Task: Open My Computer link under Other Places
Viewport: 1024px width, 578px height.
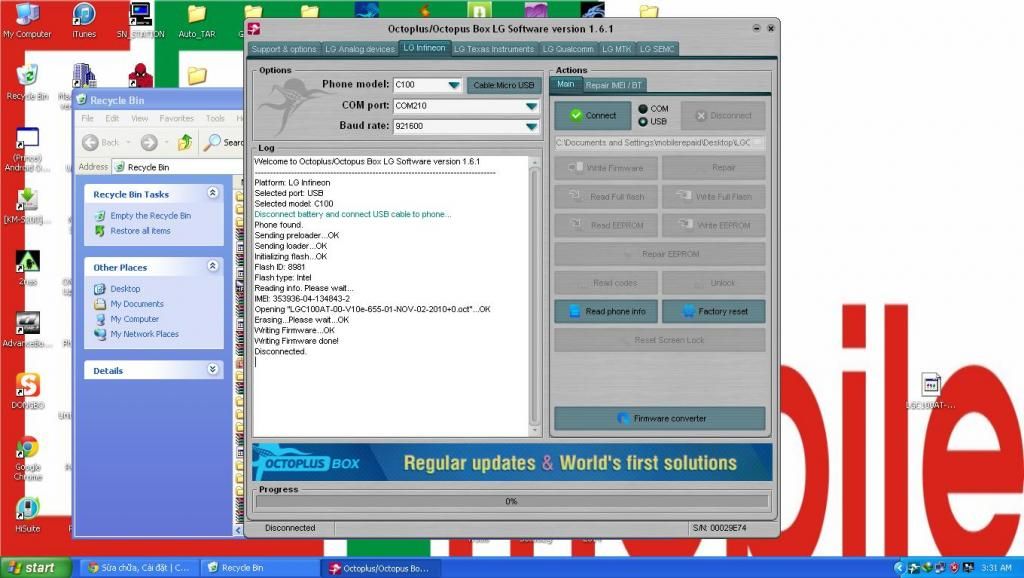Action: [127, 319]
